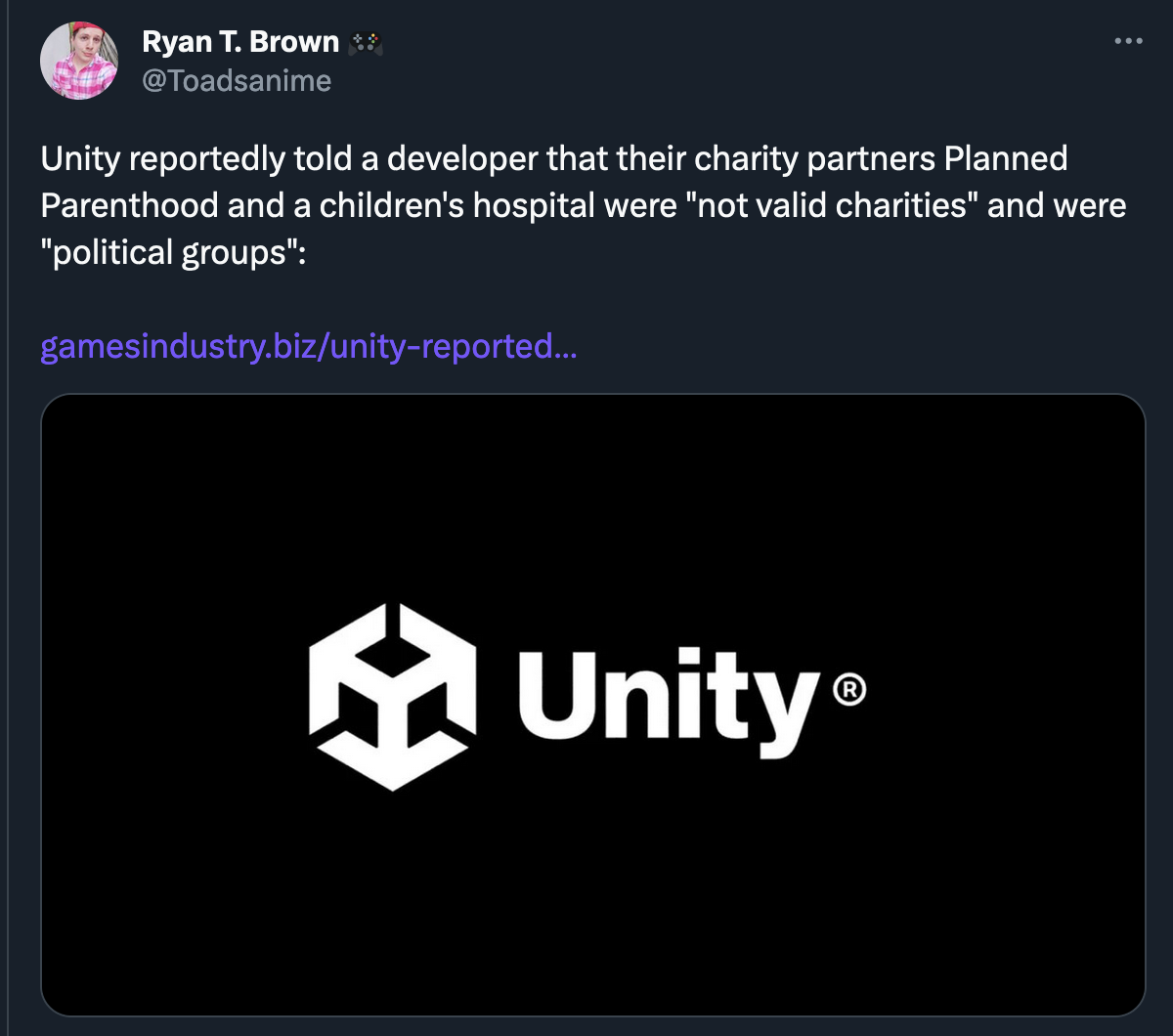Click the Unity cube logo in the preview
Screen dimensions: 1173x1036
point(393,696)
